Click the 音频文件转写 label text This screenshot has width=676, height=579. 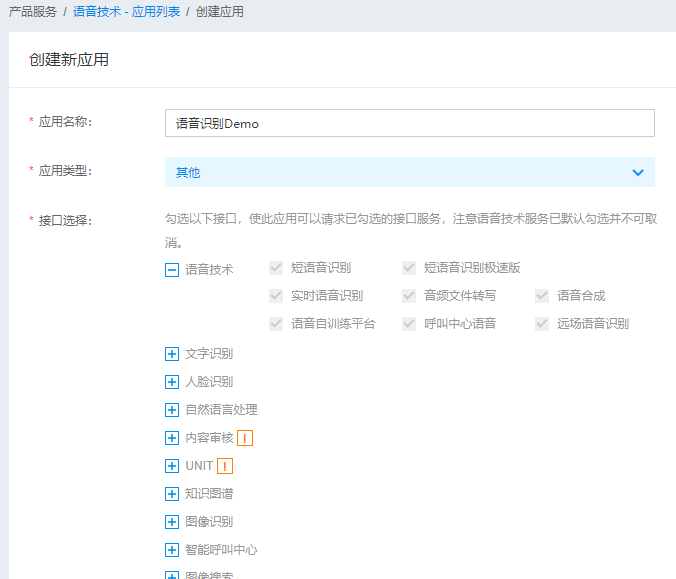tap(460, 296)
